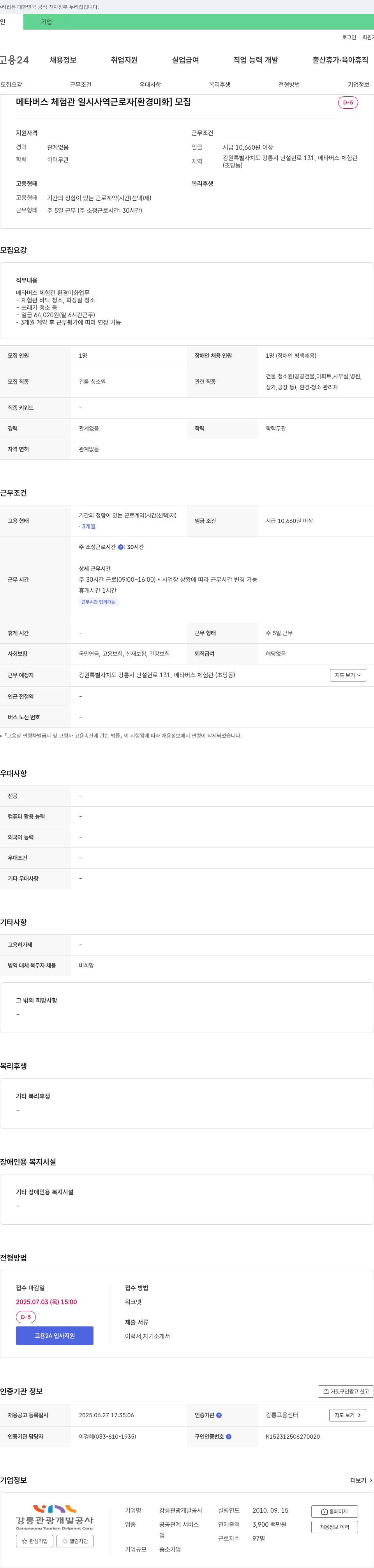Click the 주 소정근로시간 info icon
The height and width of the screenshot is (1568, 374).
pos(120,547)
